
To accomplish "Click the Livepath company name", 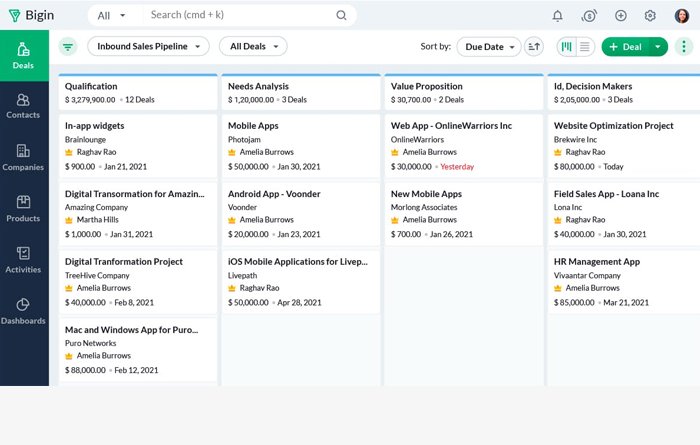I will pyautogui.click(x=242, y=276).
